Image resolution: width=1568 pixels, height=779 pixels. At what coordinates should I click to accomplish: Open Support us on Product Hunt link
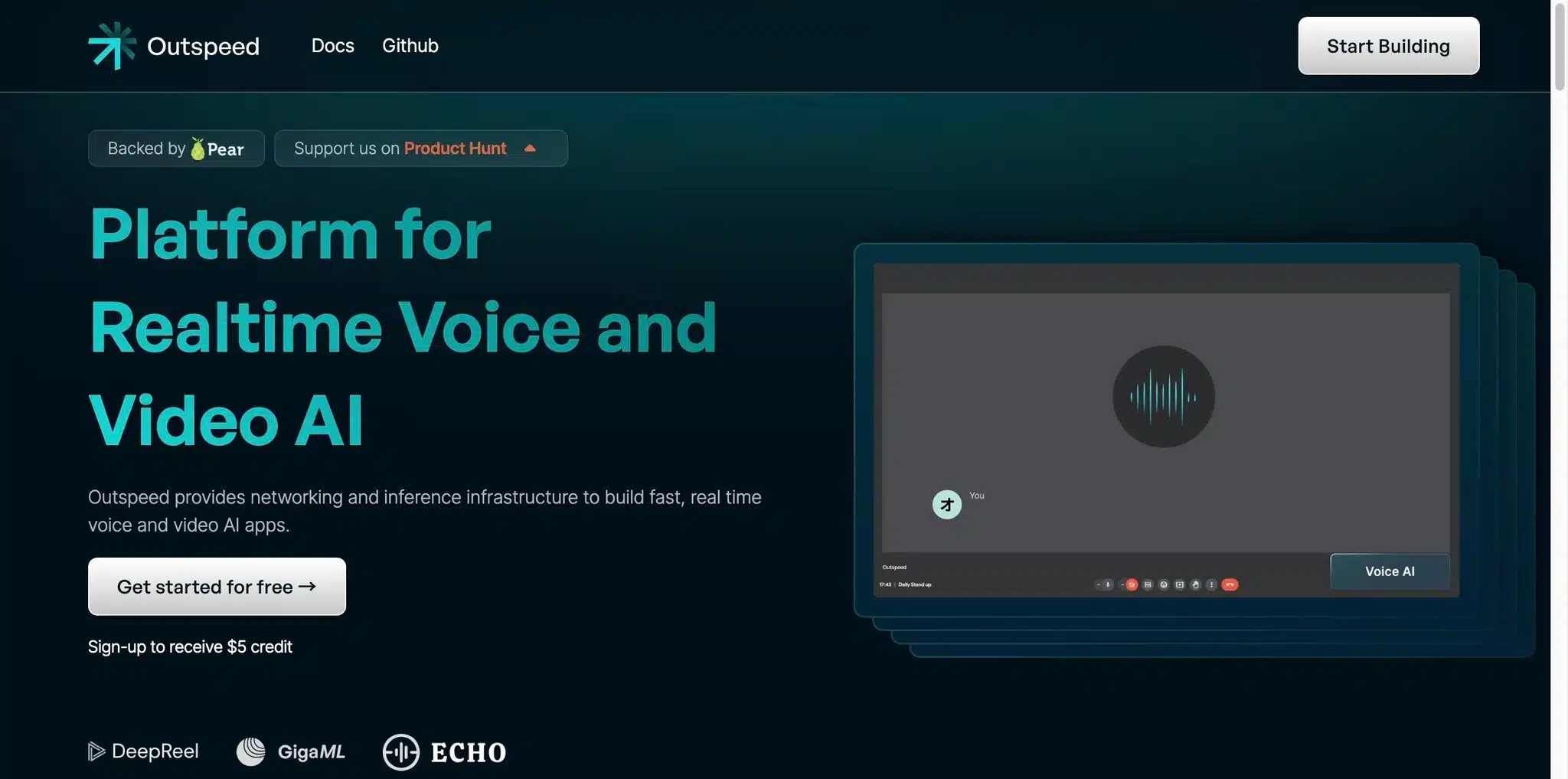click(420, 149)
